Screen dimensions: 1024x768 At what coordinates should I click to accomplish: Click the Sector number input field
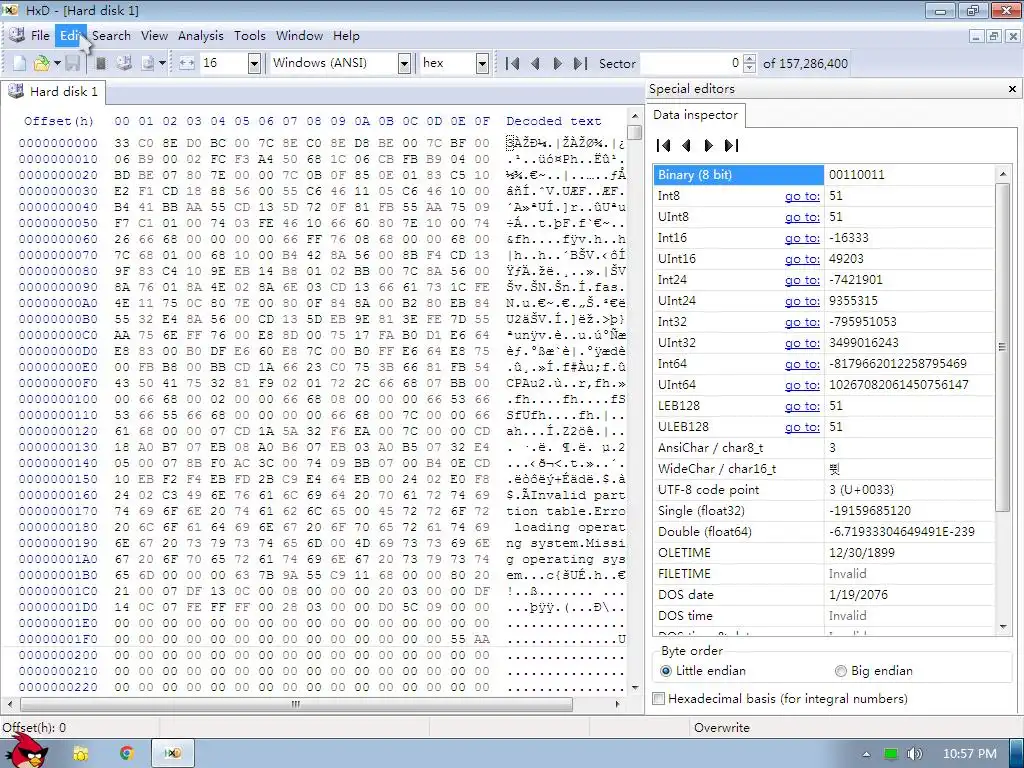point(692,63)
